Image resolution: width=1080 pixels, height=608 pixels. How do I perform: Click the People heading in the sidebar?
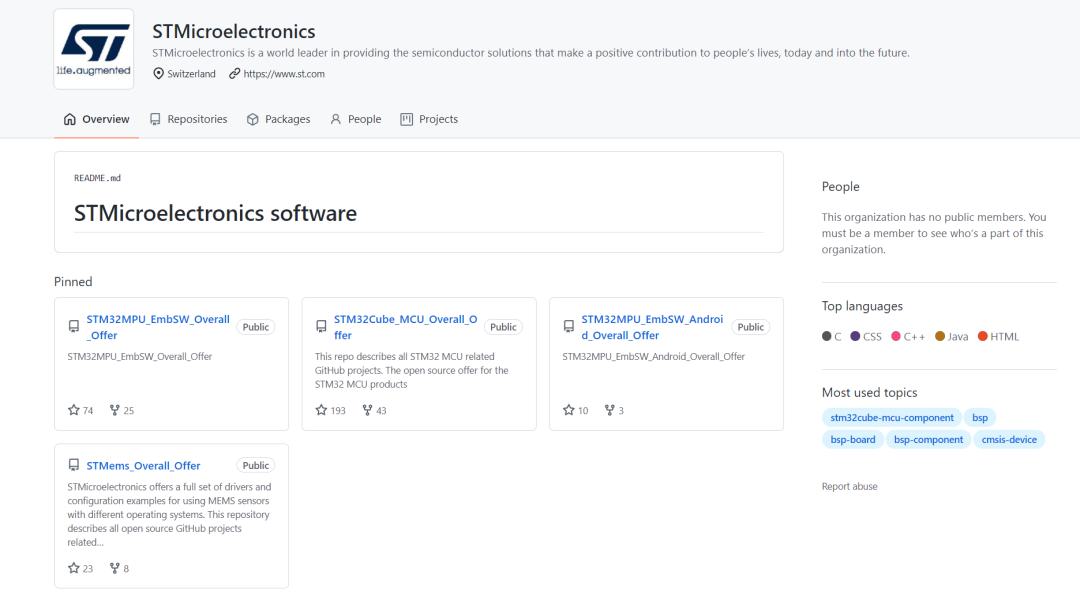click(x=840, y=187)
